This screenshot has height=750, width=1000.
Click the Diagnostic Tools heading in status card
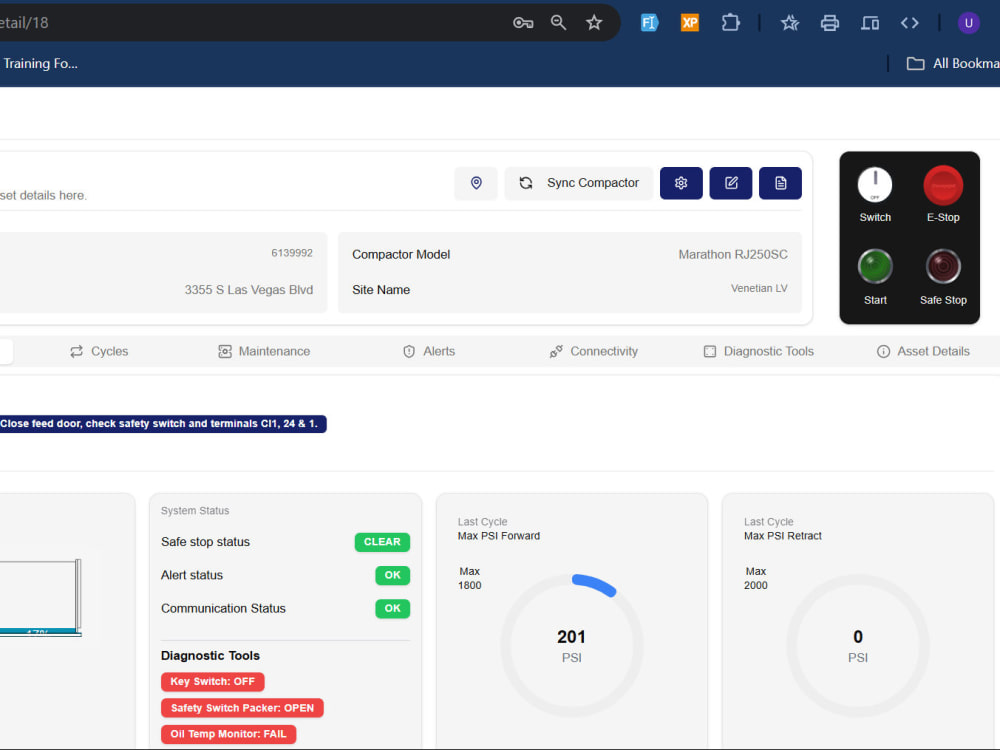210,656
